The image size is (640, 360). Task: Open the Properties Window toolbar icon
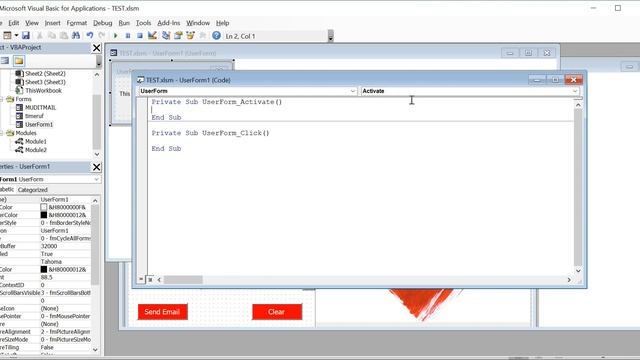(x=178, y=36)
